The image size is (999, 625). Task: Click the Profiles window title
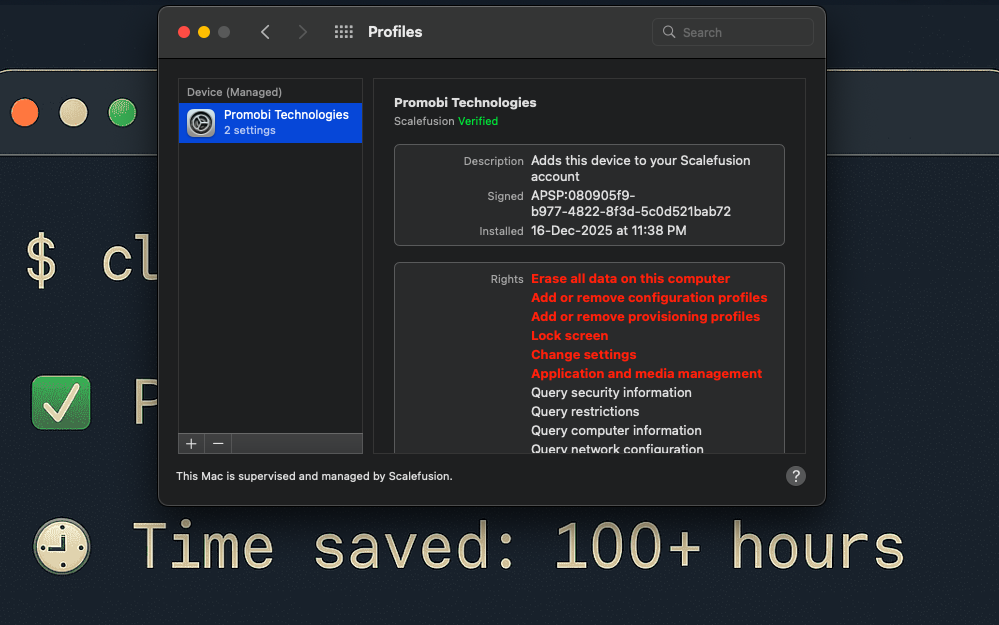[395, 32]
